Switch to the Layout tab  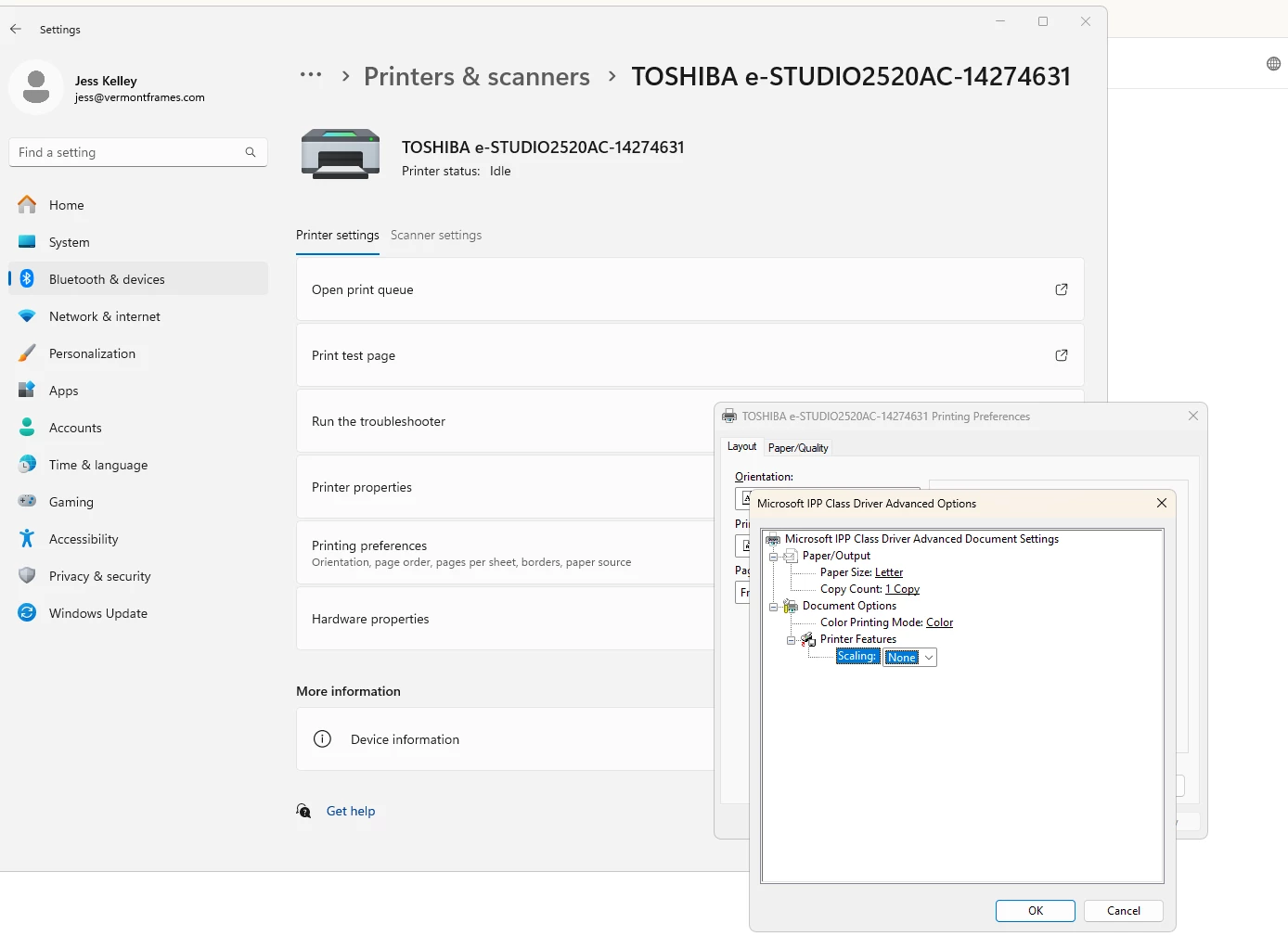[x=741, y=446]
